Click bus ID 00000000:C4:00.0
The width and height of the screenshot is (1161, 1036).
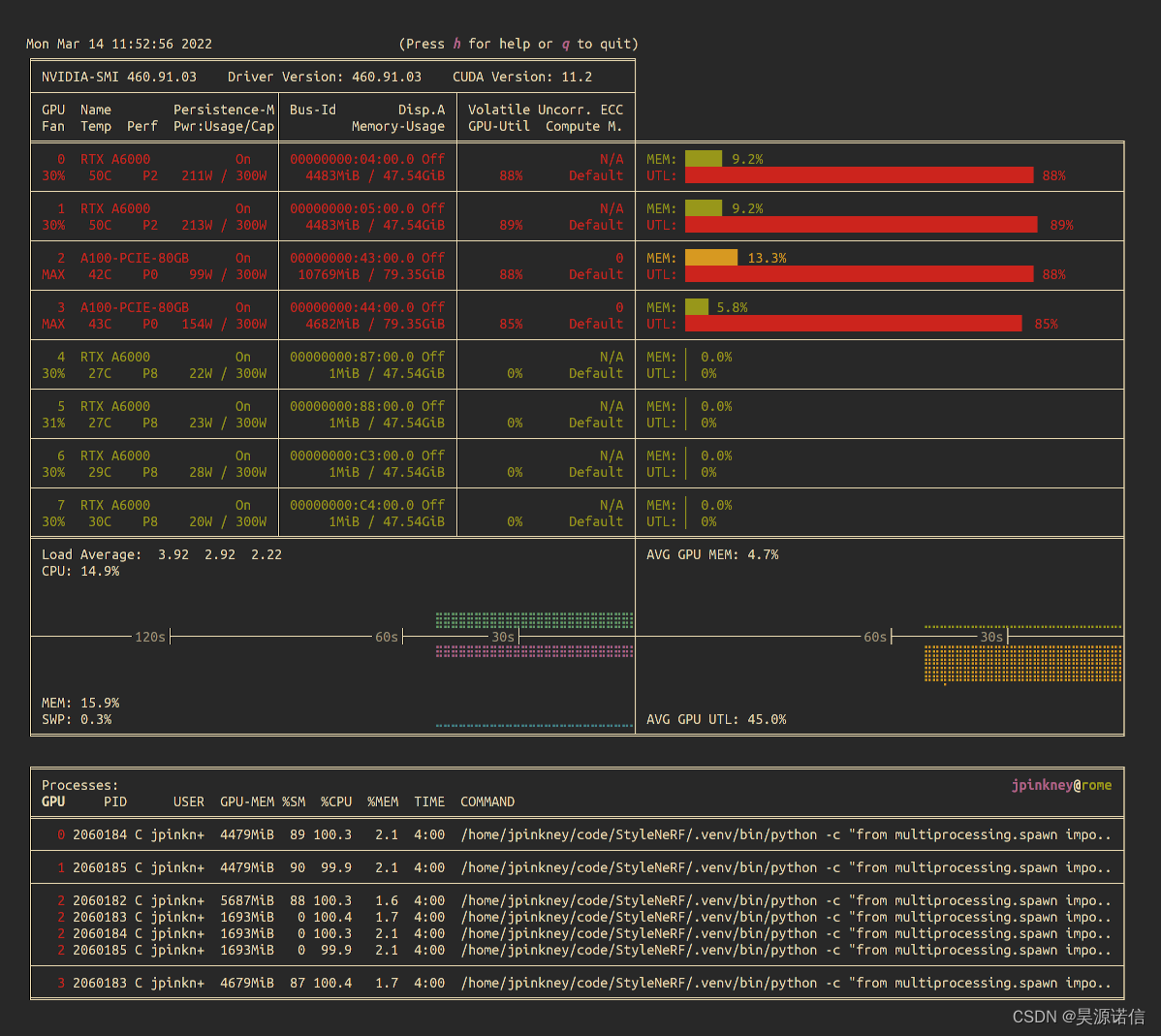point(352,505)
